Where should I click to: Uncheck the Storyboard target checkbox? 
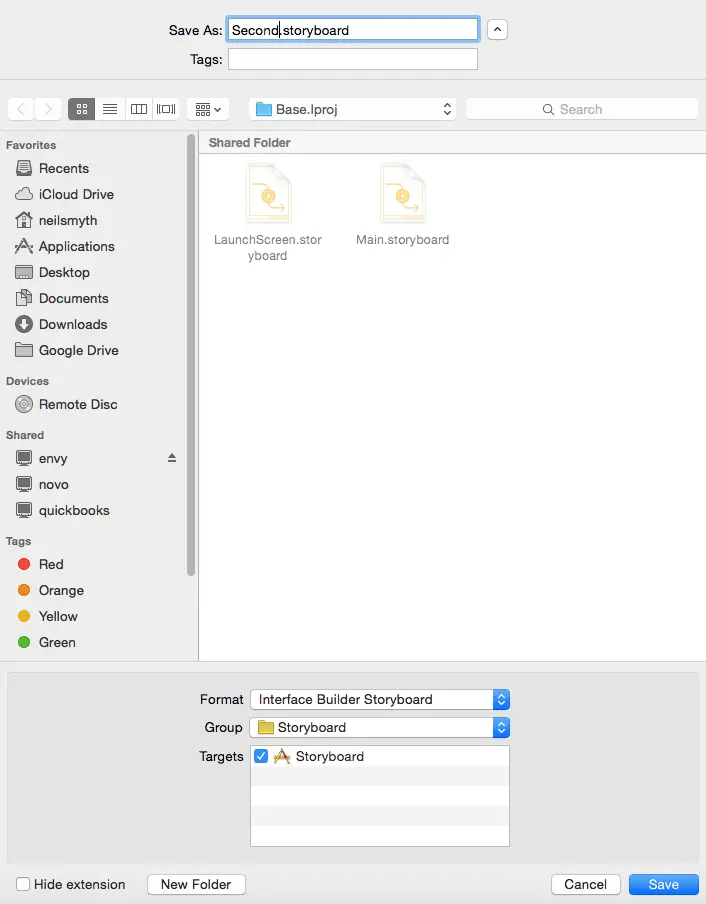pos(261,756)
